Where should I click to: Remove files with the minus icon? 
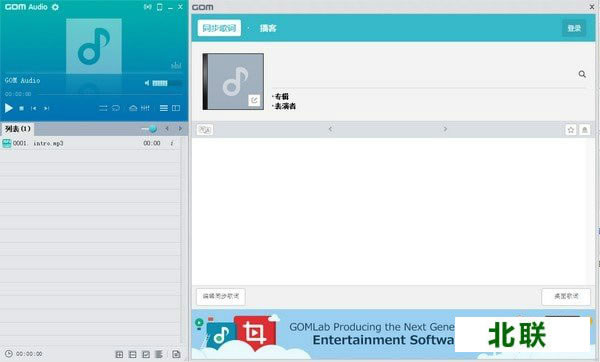[133, 354]
